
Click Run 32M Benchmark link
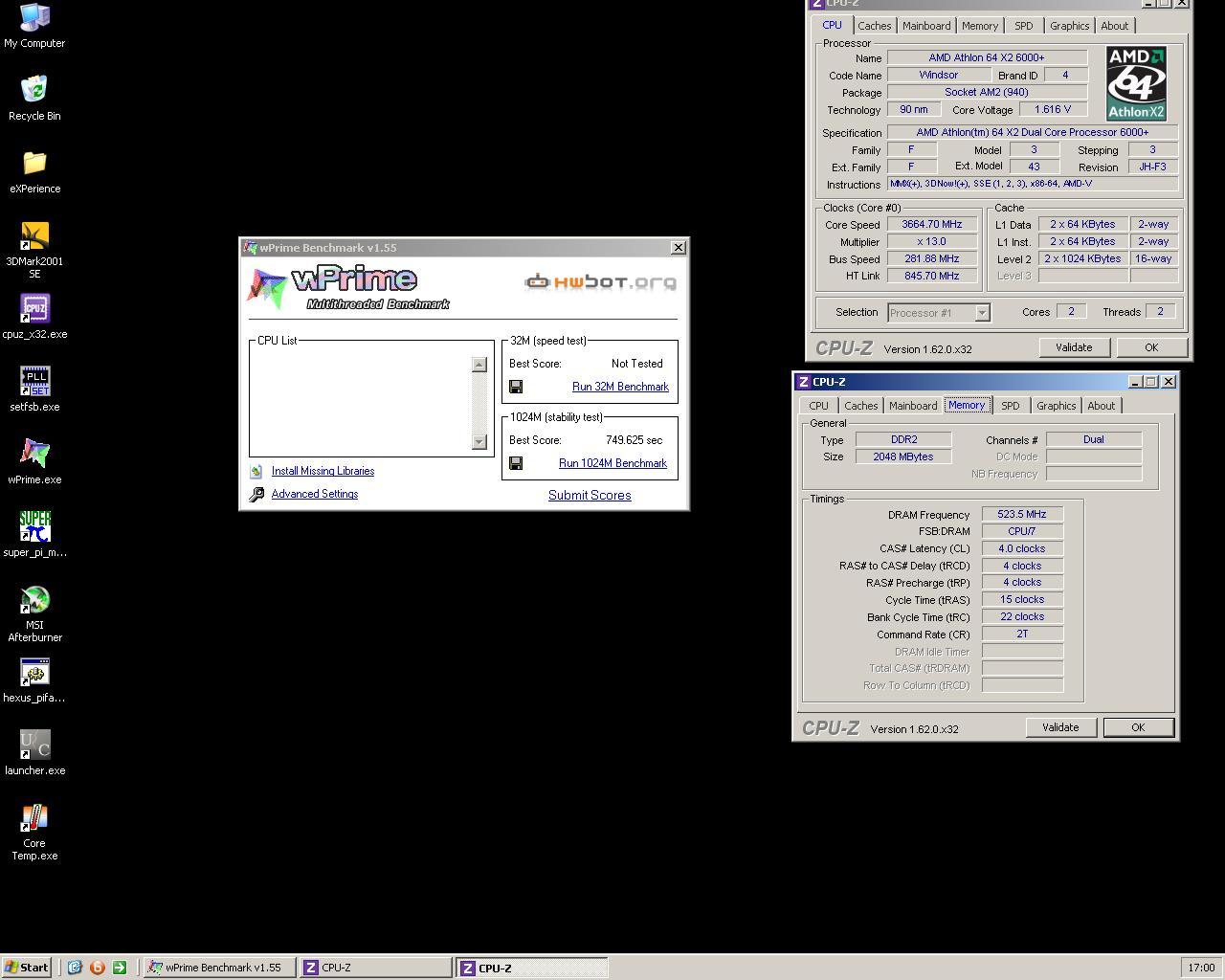click(x=620, y=387)
